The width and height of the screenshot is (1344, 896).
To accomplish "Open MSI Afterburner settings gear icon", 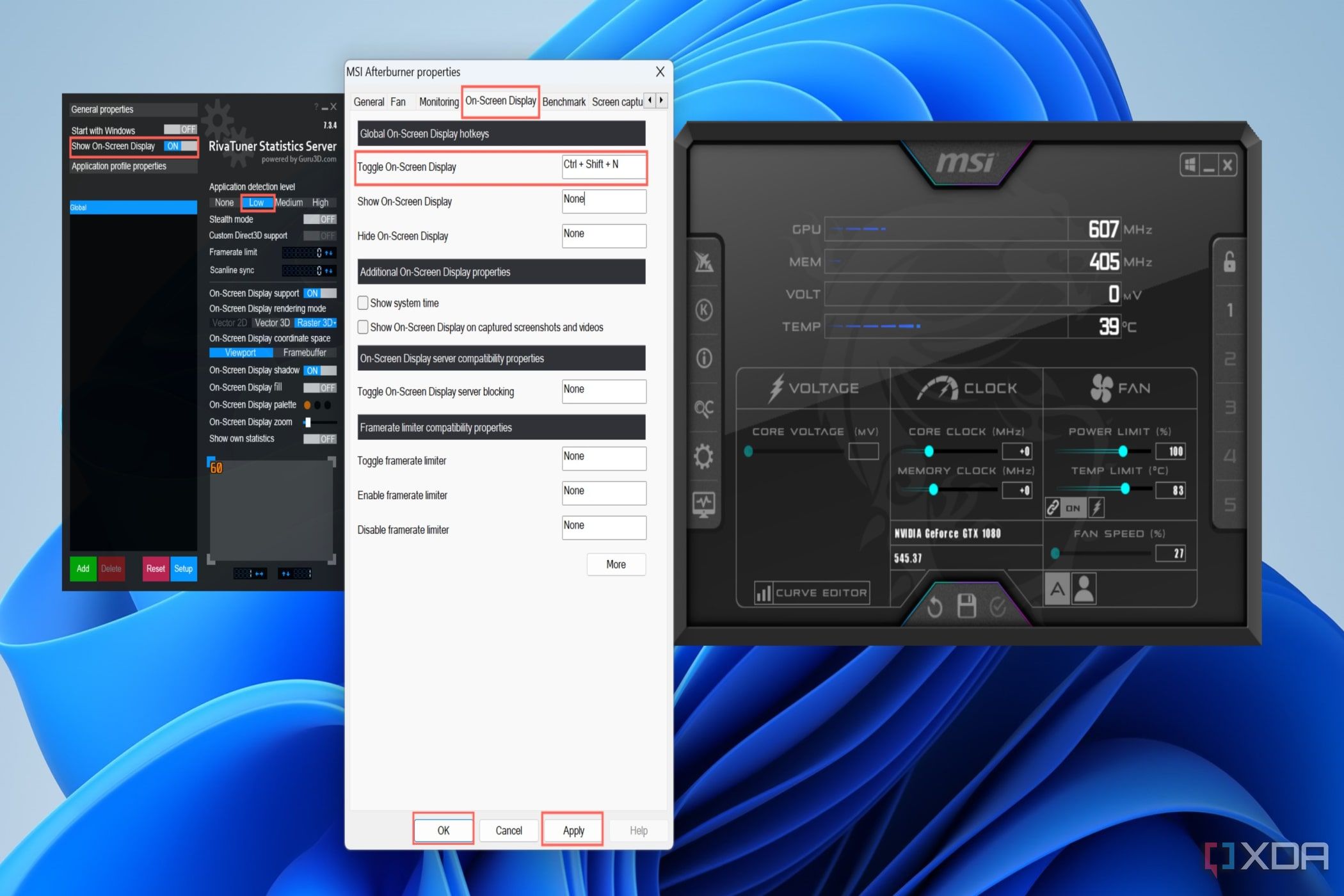I will [703, 456].
